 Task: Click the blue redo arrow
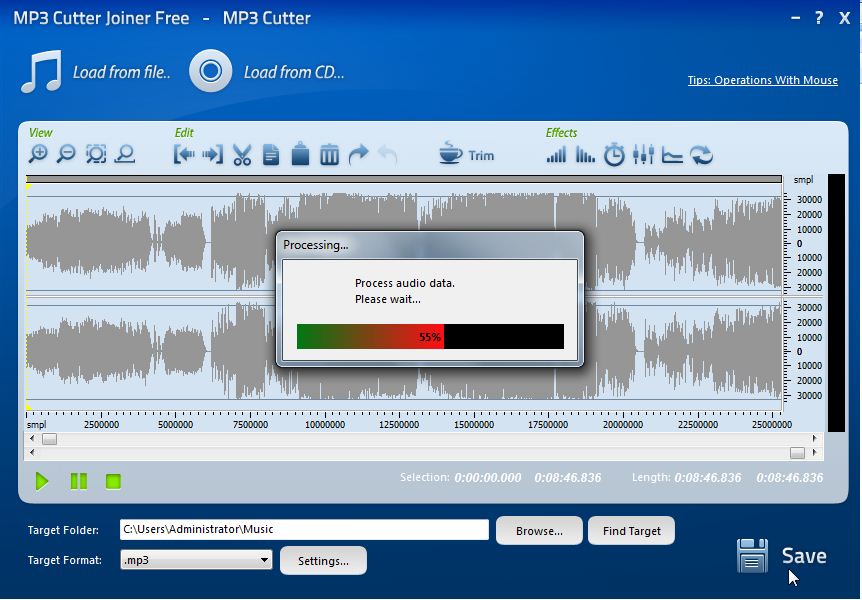(x=358, y=155)
